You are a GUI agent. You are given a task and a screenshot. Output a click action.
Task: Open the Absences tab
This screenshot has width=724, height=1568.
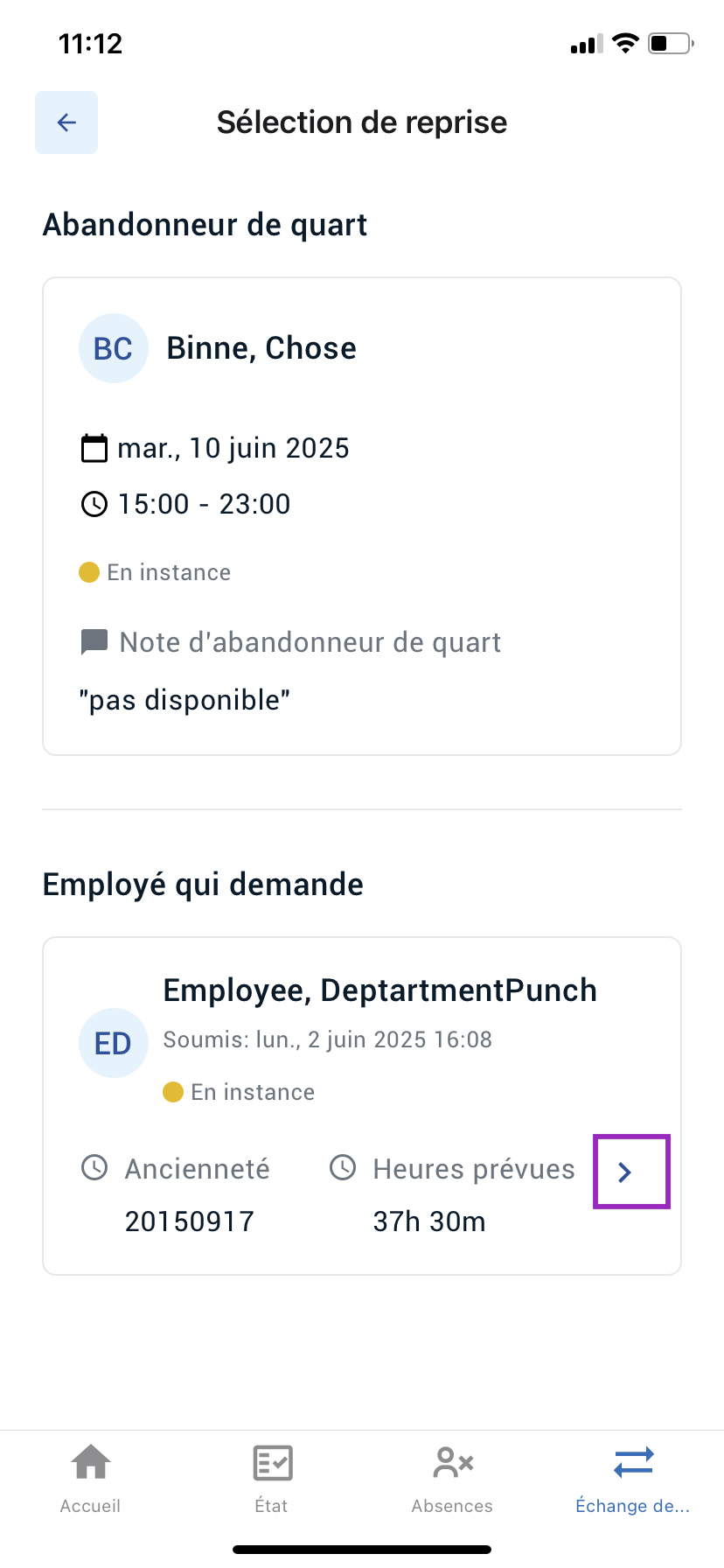(453, 1480)
